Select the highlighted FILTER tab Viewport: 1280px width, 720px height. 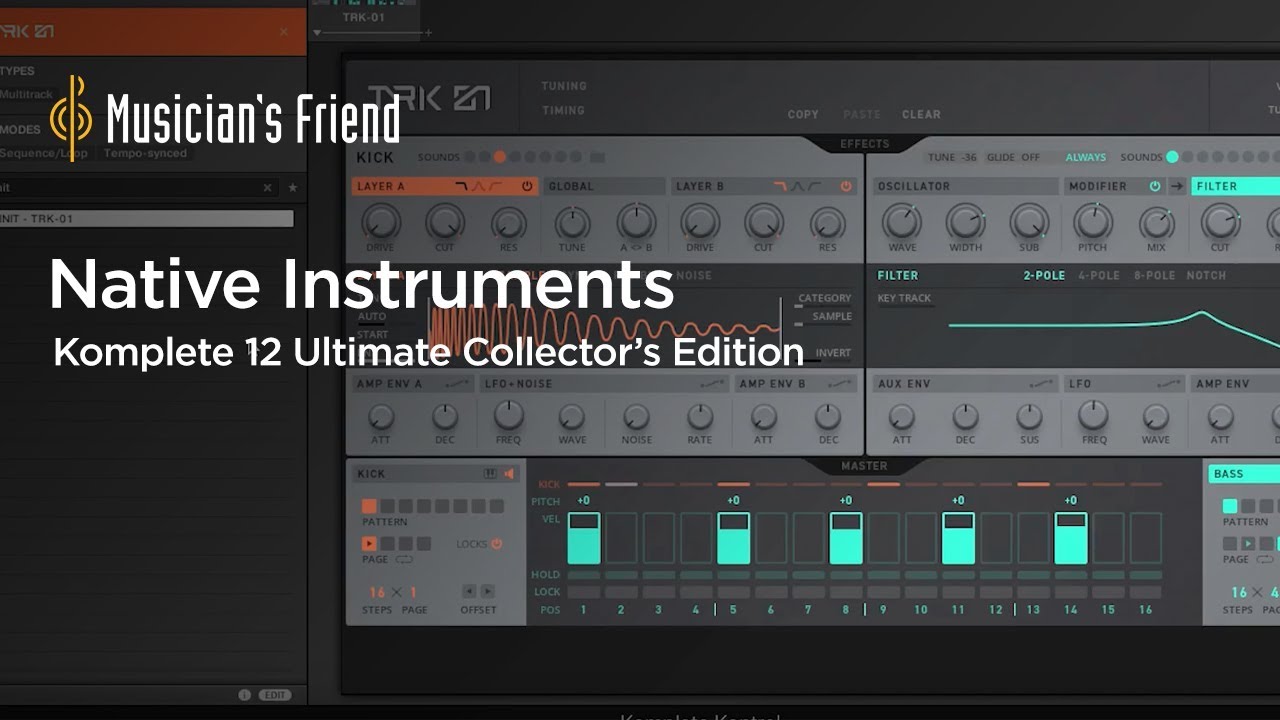pyautogui.click(x=1235, y=186)
